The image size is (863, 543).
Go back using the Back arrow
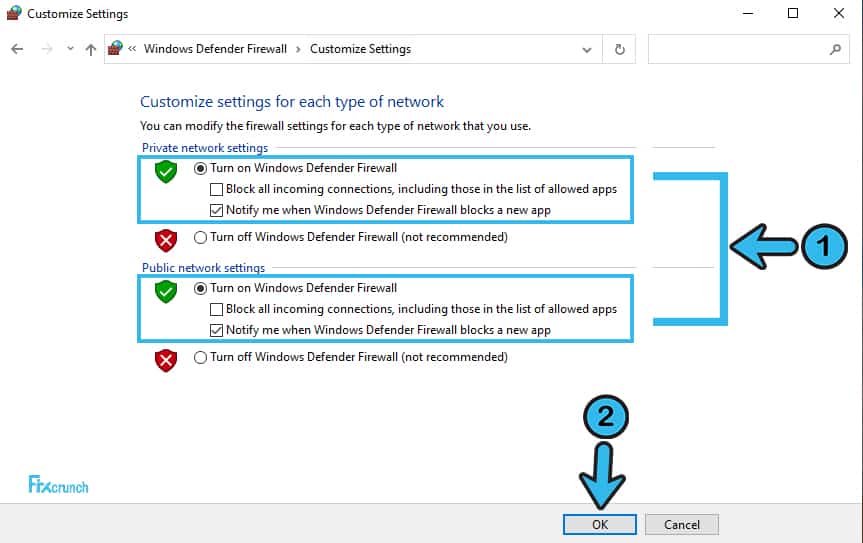(18, 49)
